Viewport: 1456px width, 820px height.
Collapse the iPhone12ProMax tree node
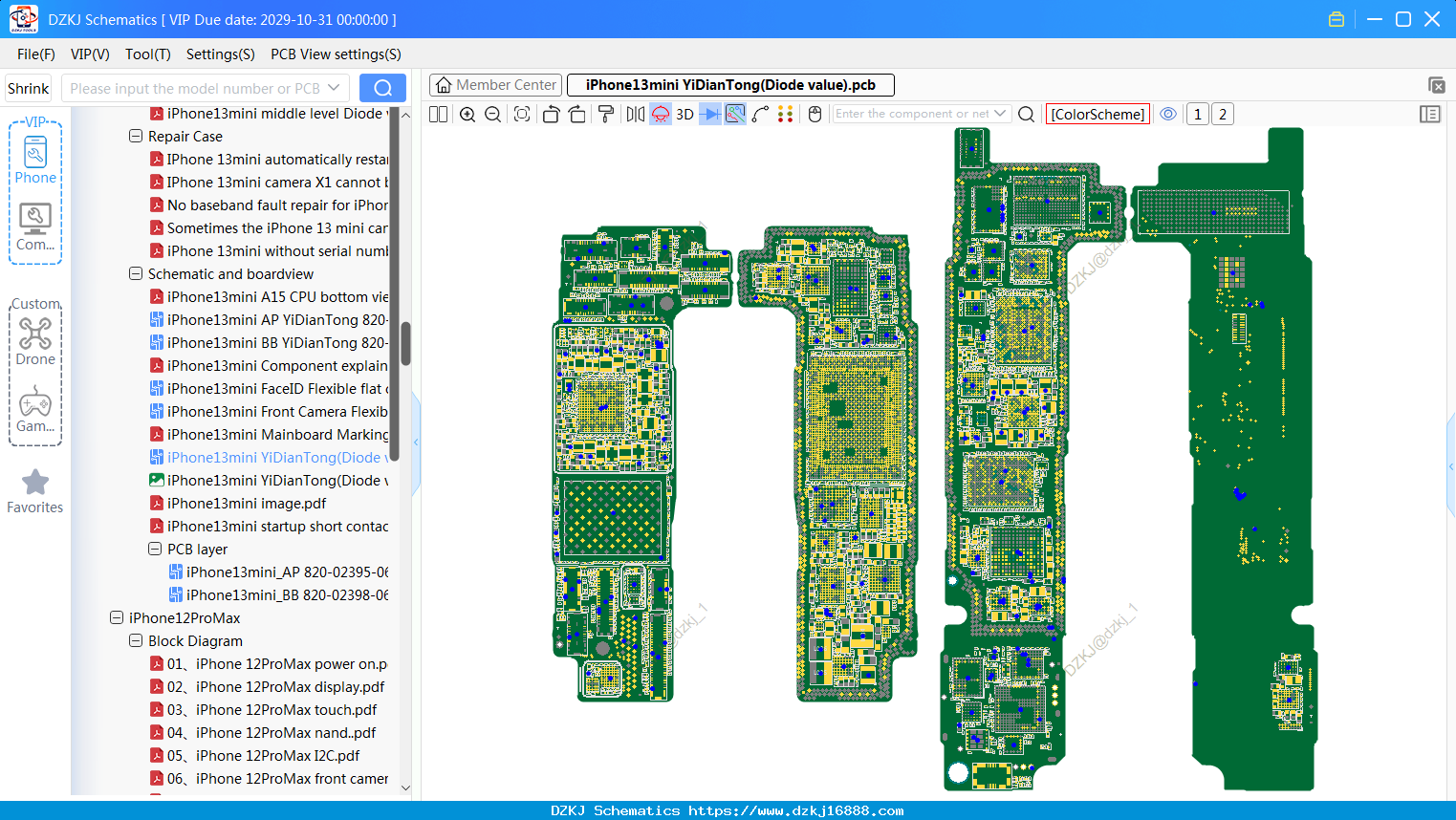(x=117, y=618)
